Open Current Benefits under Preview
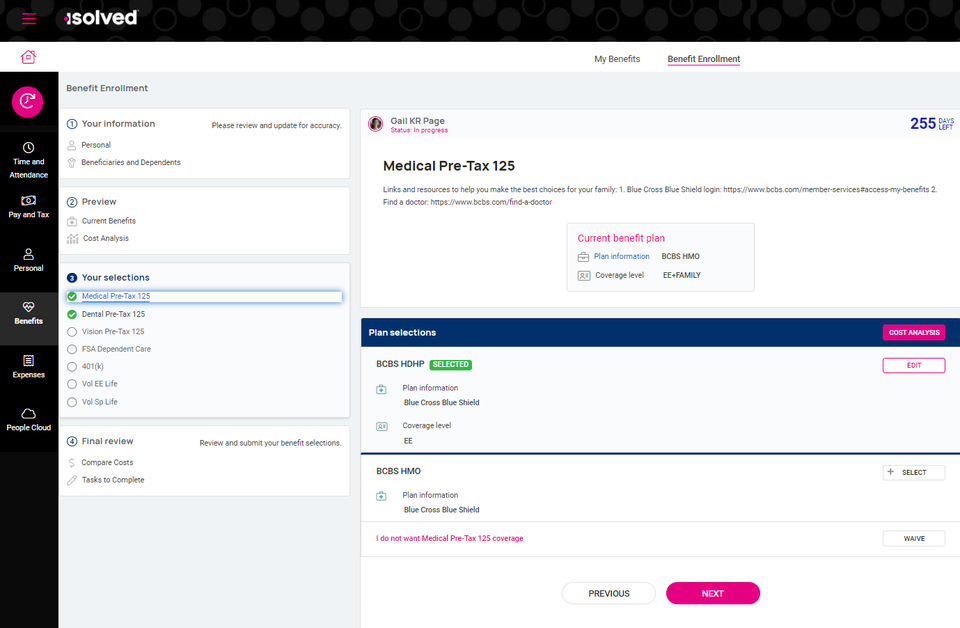Viewport: 960px width, 628px height. 109,221
